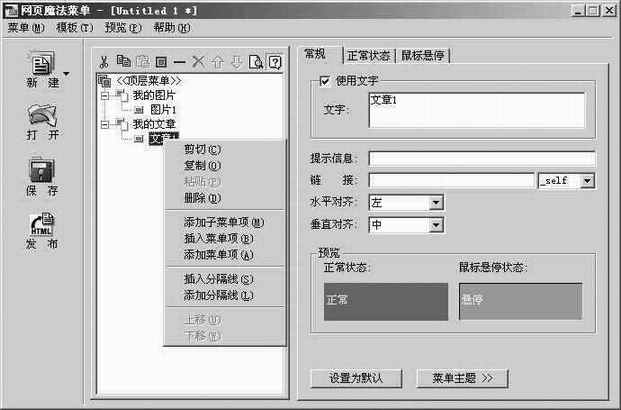Click the insert separator line toolbar icon

[x=179, y=62]
